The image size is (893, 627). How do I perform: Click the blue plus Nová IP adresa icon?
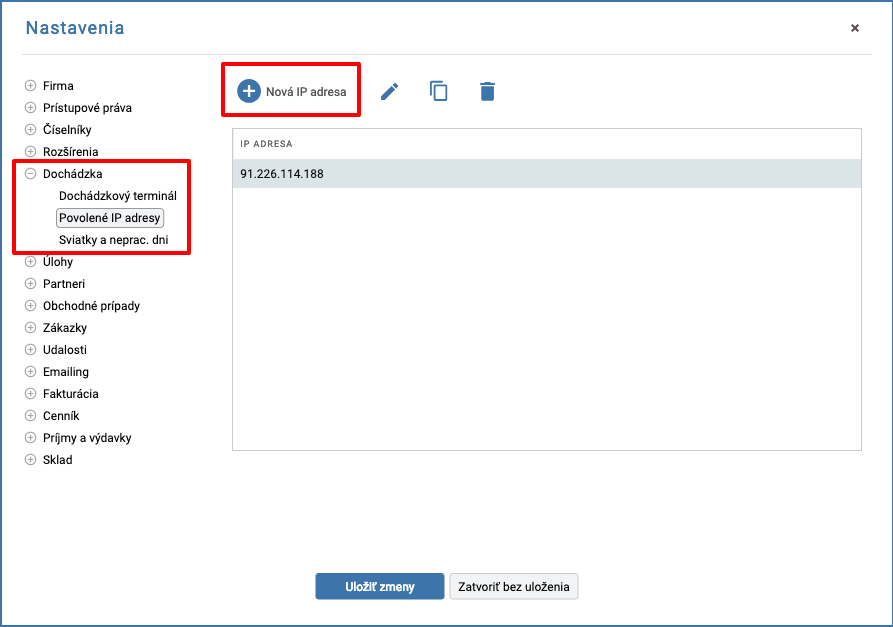[x=249, y=91]
